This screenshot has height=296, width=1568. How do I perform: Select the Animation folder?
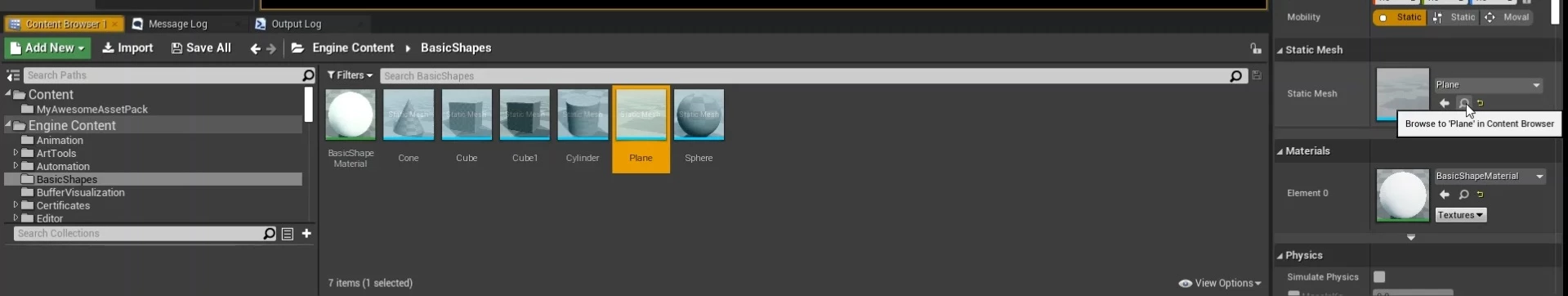pos(60,141)
